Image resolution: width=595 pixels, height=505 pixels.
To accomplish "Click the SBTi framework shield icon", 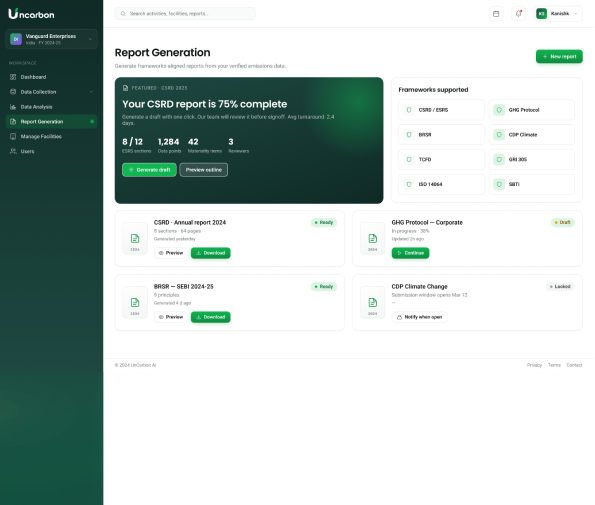I will [499, 184].
